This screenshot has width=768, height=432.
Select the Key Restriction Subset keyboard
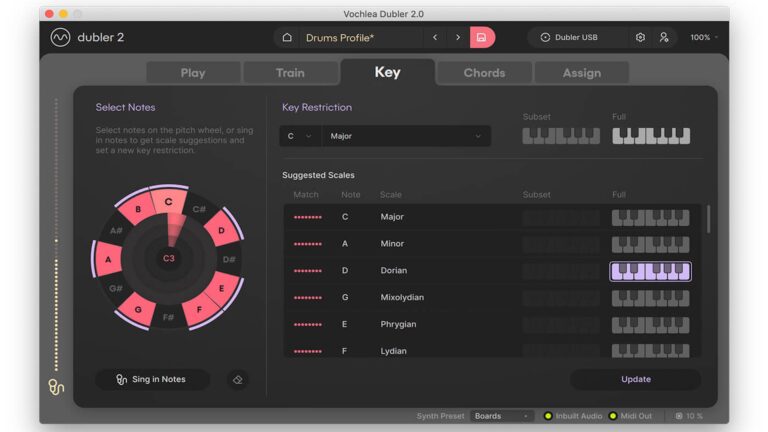(561, 136)
